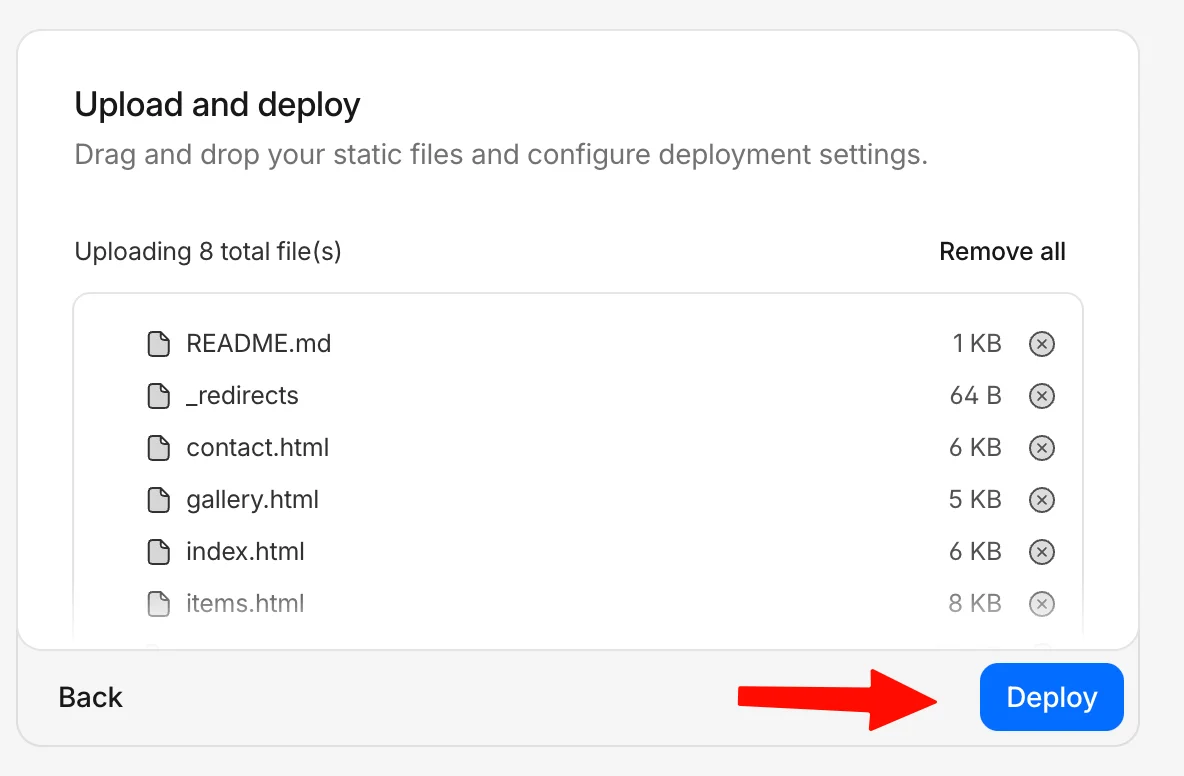1184x776 pixels.
Task: Click the Deploy button
Action: [x=1051, y=696]
